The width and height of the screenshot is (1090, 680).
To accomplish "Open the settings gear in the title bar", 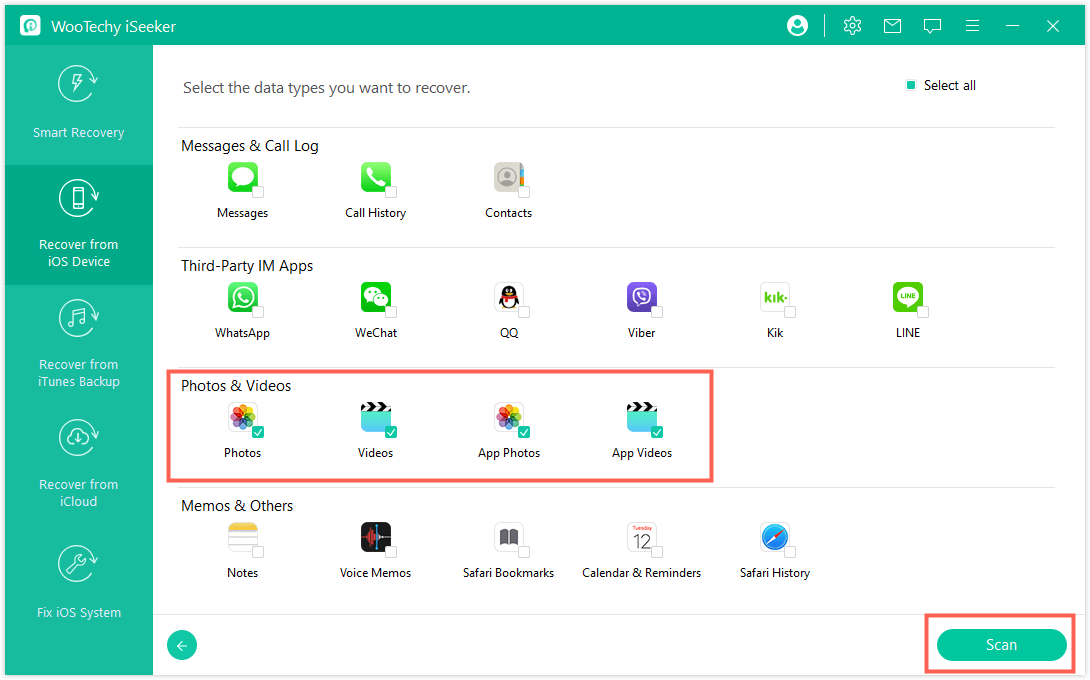I will coord(852,25).
